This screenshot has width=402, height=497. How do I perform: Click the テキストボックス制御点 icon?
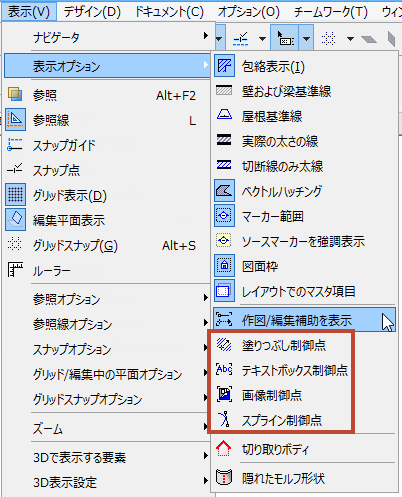[x=224, y=369]
